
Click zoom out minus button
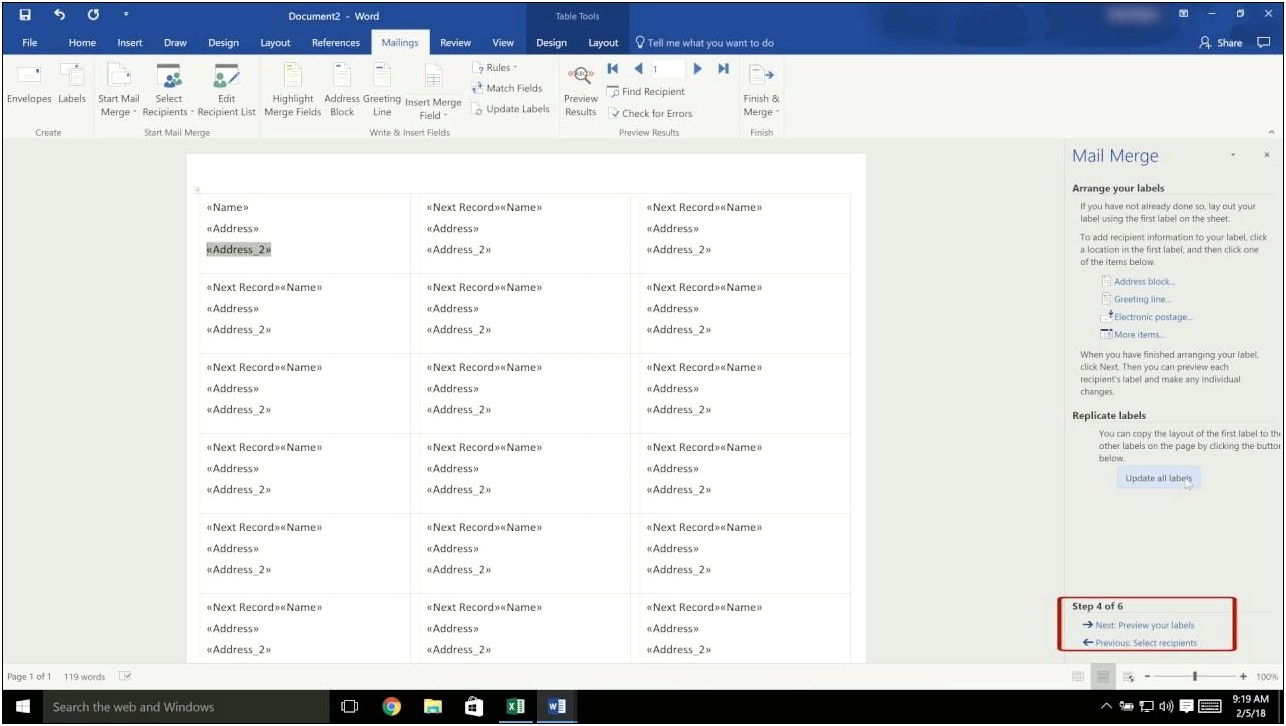[1146, 677]
